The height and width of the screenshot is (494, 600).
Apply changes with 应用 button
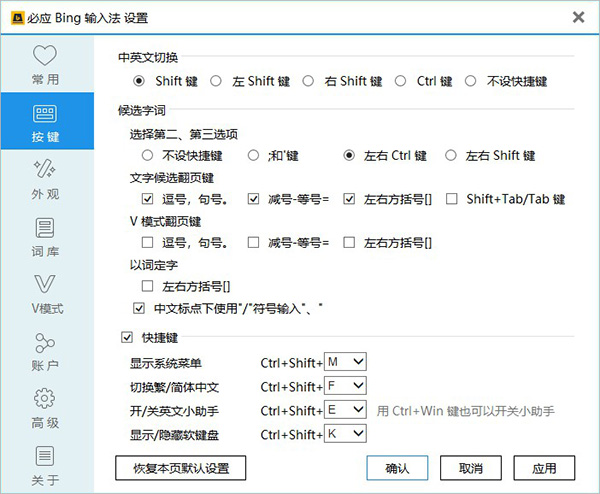[x=544, y=468]
